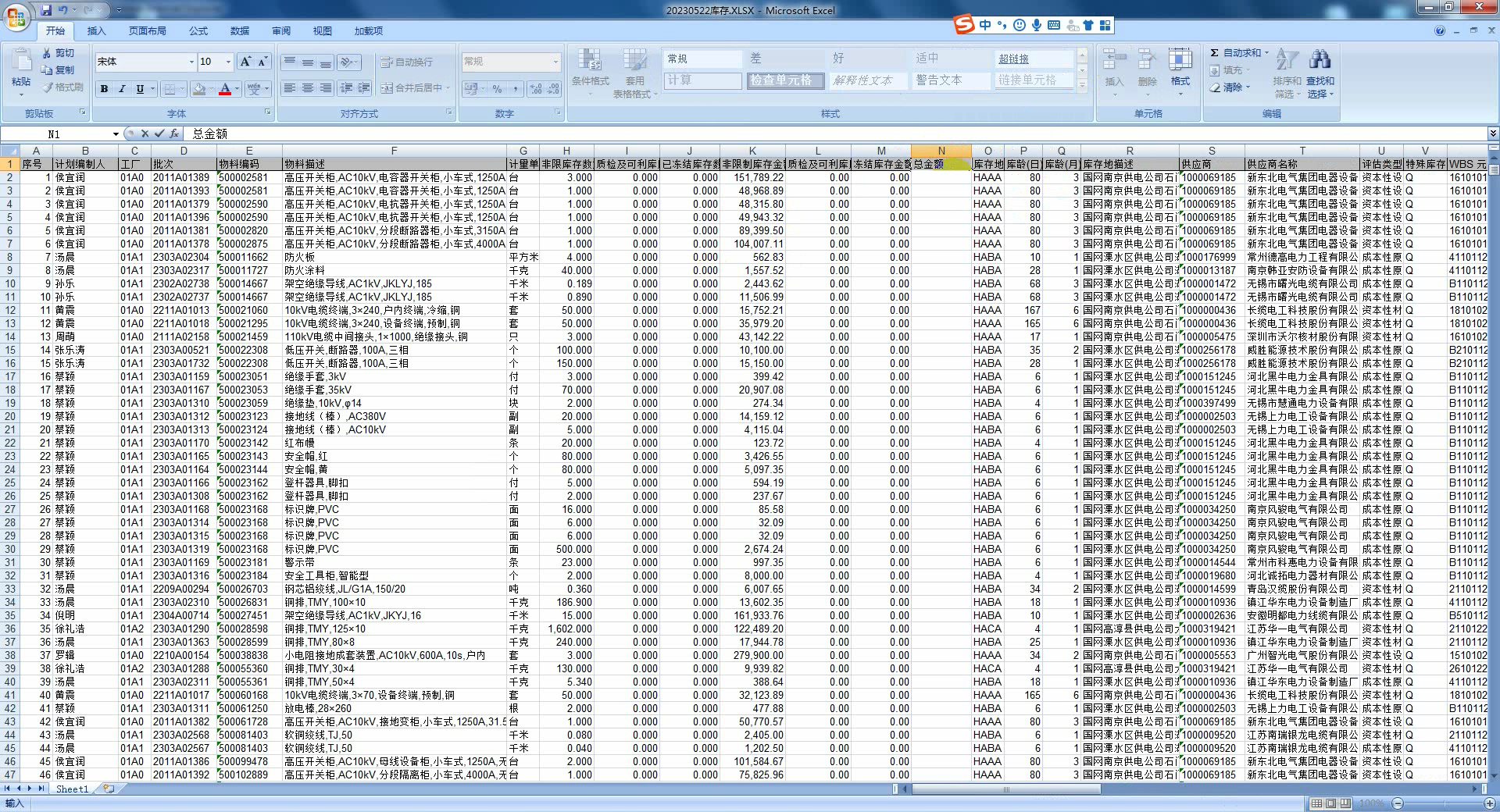1500x812 pixels.
Task: Click the Excel Help question mark icon
Action: (x=1439, y=31)
